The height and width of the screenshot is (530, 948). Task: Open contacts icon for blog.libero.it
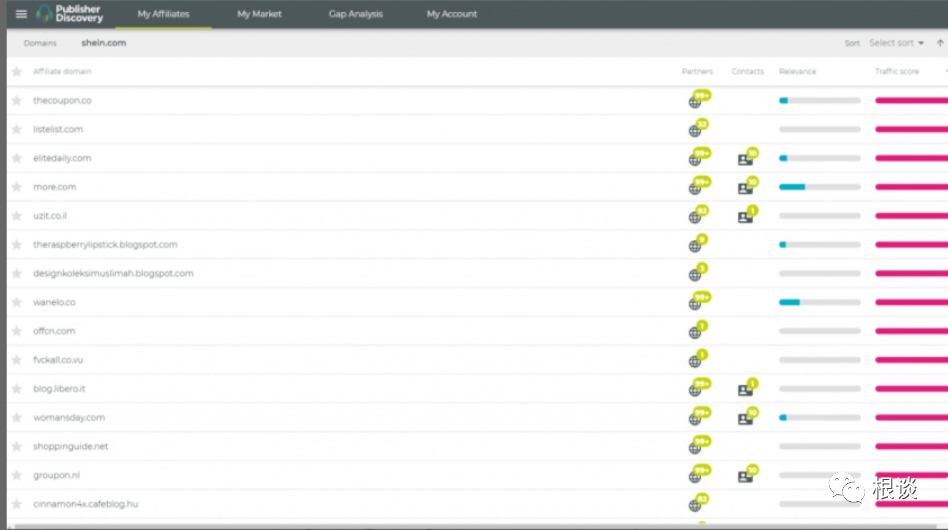click(x=748, y=387)
